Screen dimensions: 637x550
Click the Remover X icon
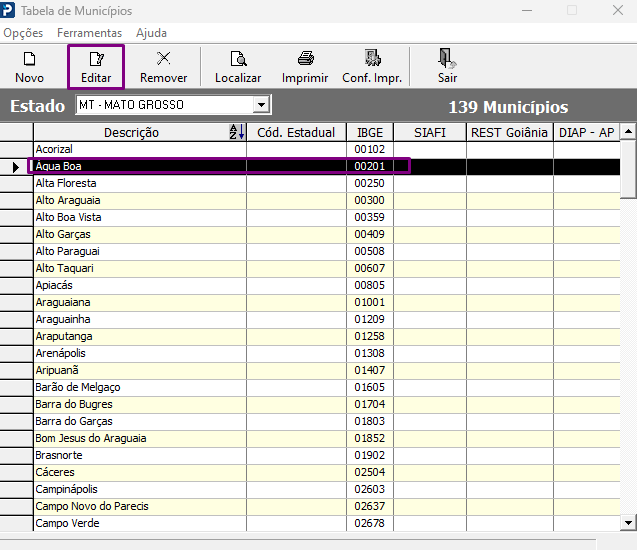coord(164,58)
